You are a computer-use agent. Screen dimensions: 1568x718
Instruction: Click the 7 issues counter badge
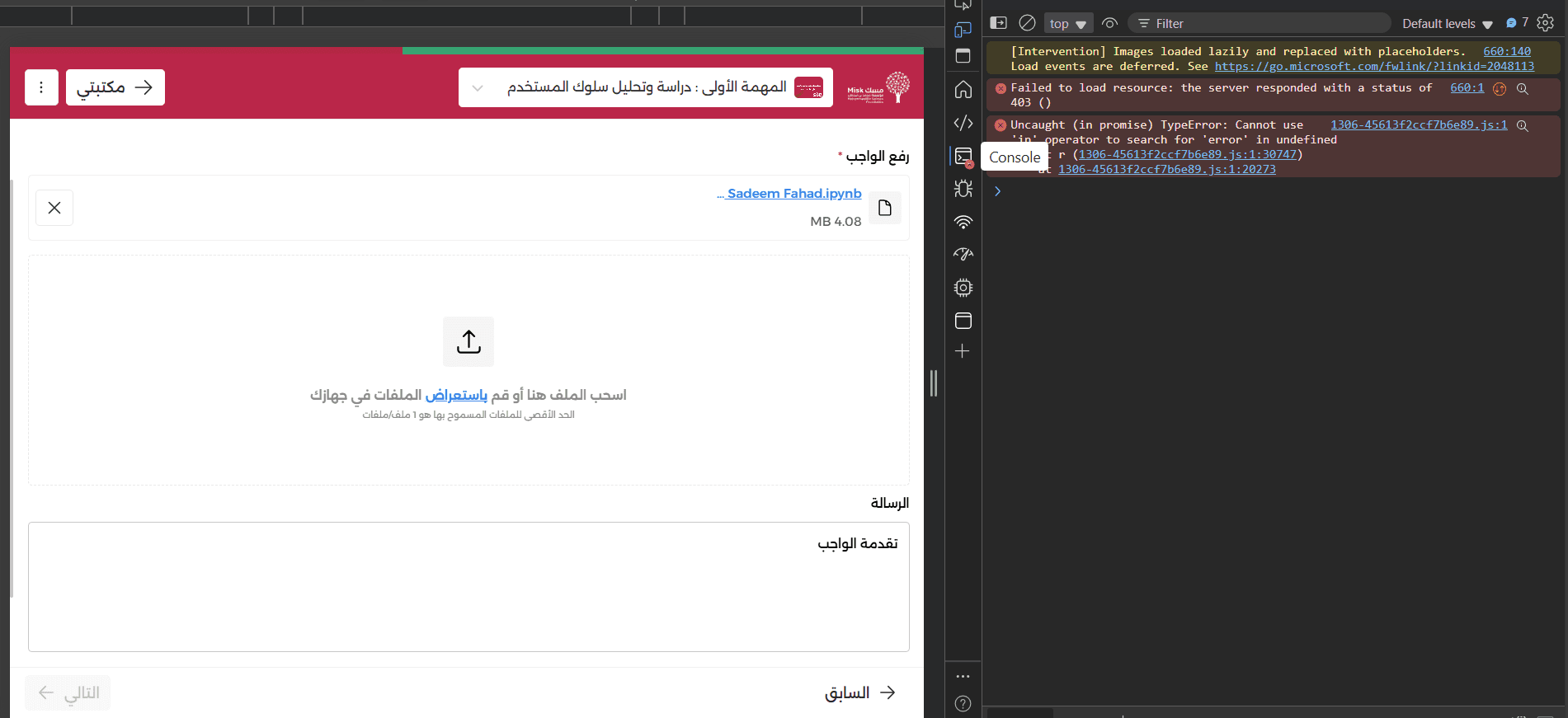pyautogui.click(x=1517, y=23)
